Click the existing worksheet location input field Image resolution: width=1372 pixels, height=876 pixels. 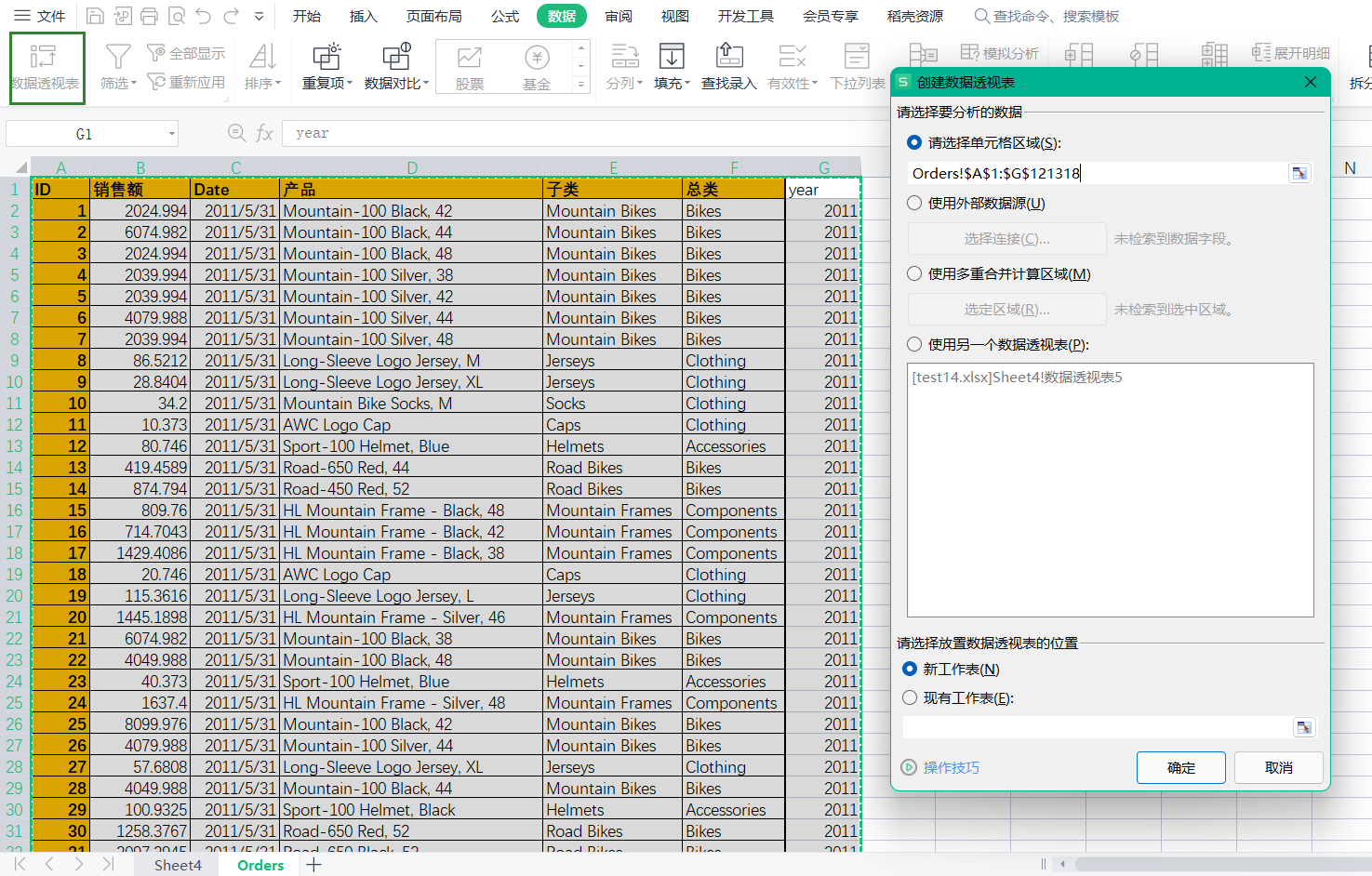(1098, 727)
